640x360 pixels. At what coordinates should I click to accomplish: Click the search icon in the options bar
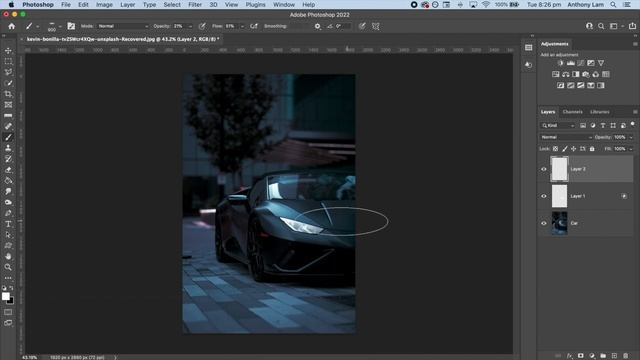(601, 26)
